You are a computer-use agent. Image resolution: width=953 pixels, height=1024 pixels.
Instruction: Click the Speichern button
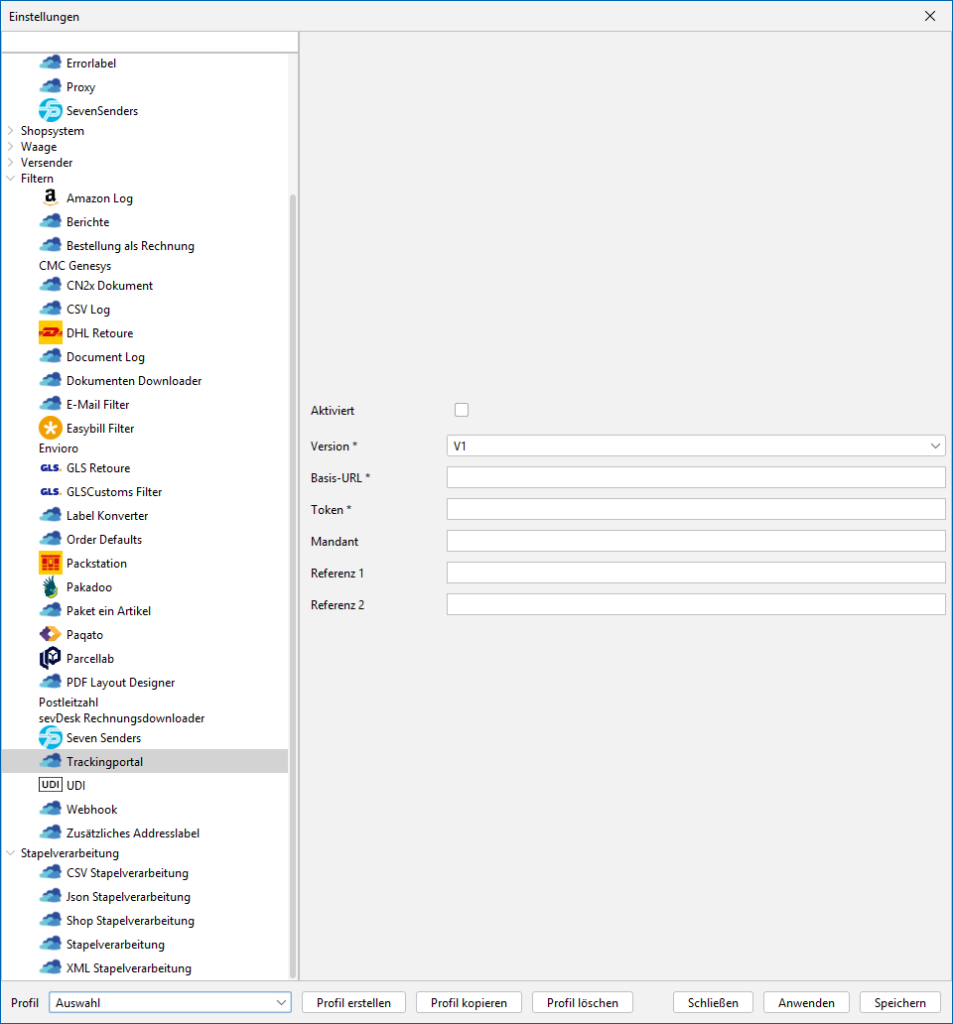(900, 1003)
